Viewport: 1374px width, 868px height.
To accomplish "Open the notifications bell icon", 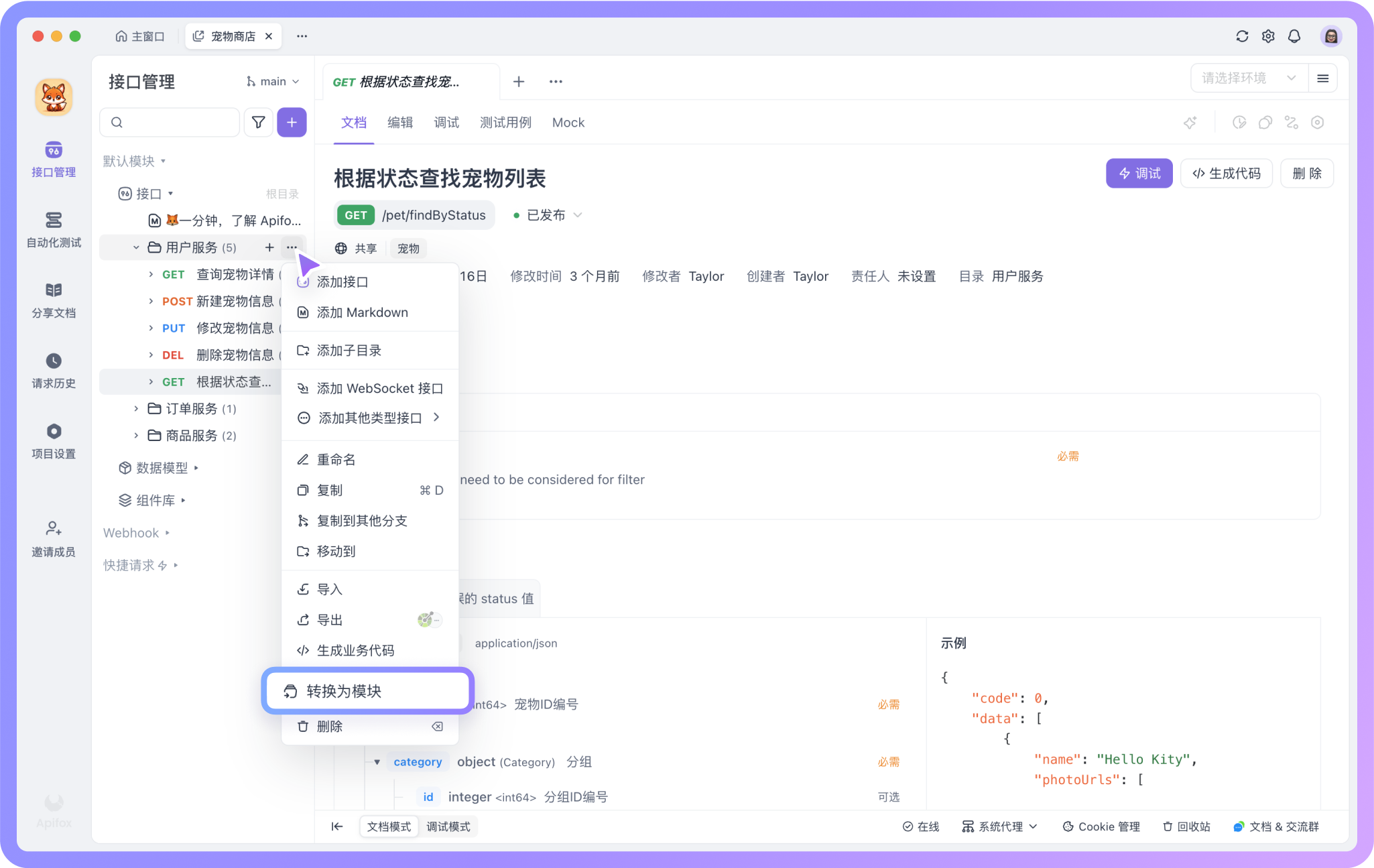I will coord(1294,36).
